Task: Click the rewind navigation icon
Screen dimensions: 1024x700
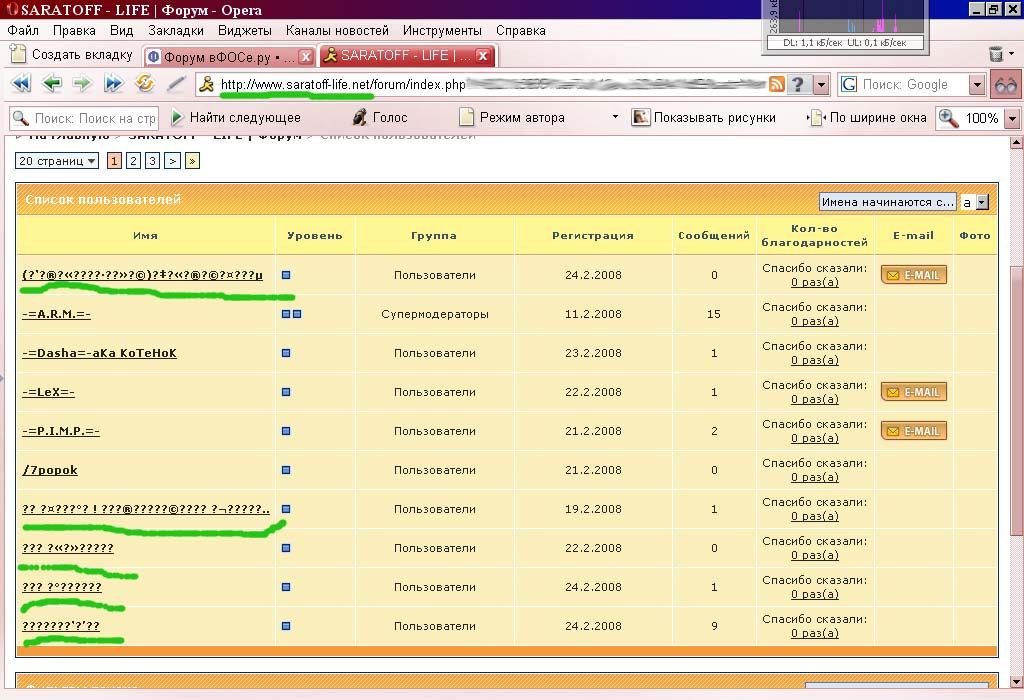Action: pos(20,85)
